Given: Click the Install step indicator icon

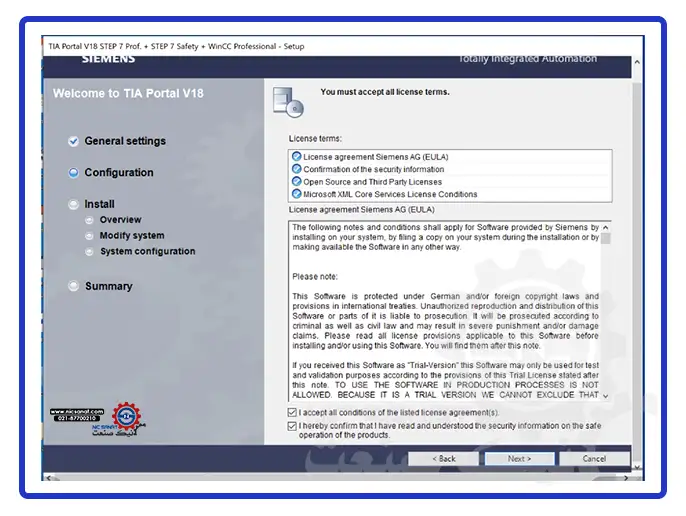Looking at the screenshot, I should (x=74, y=204).
